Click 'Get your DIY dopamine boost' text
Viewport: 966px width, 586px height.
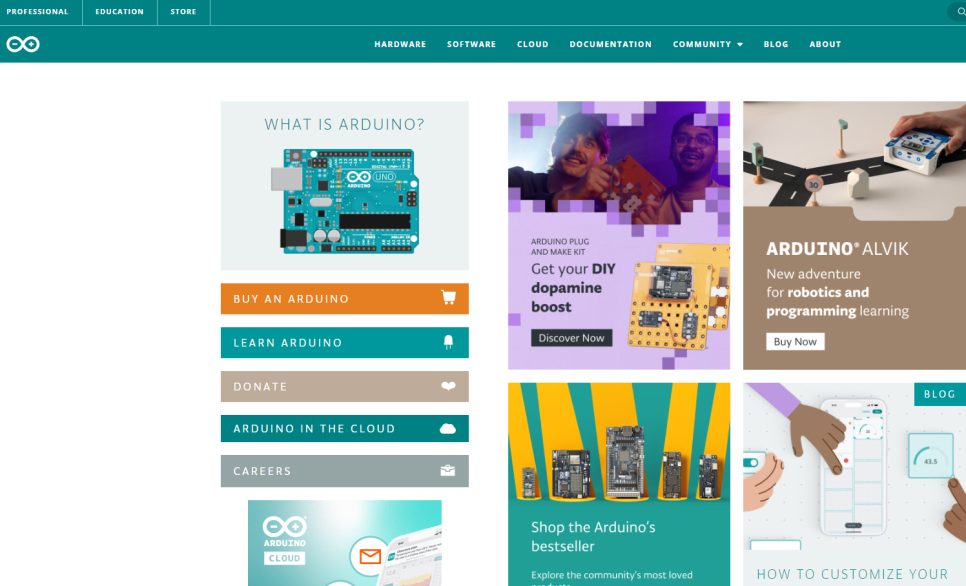coord(573,288)
